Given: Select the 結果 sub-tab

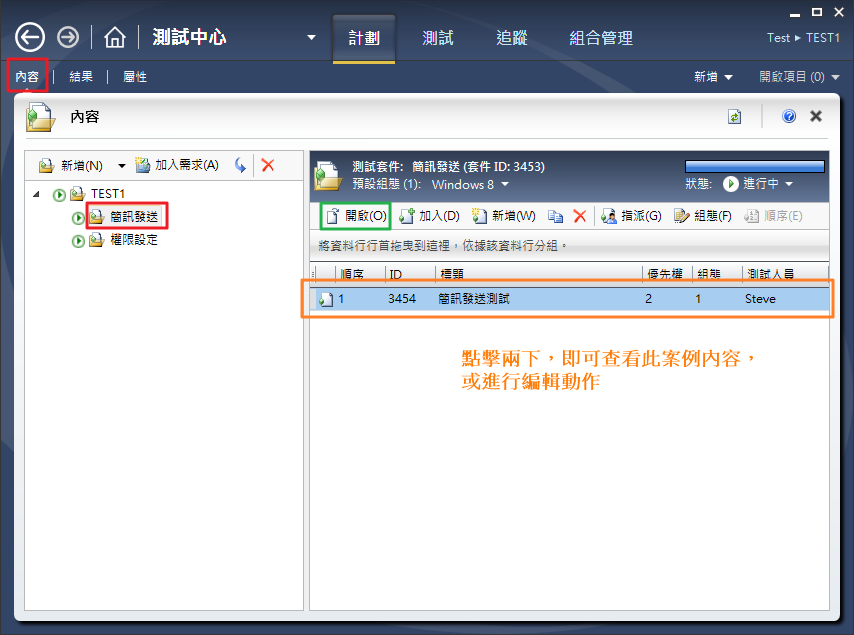Looking at the screenshot, I should click(x=81, y=76).
